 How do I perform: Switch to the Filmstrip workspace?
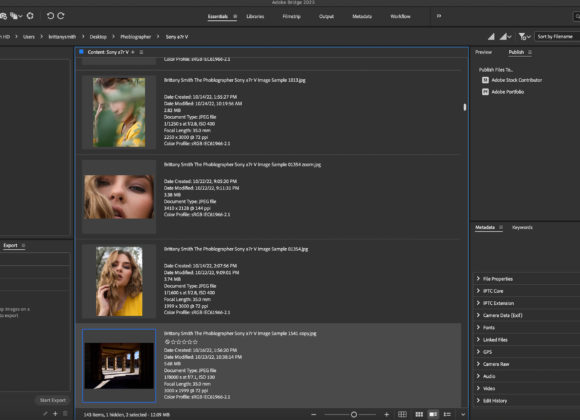(x=291, y=16)
